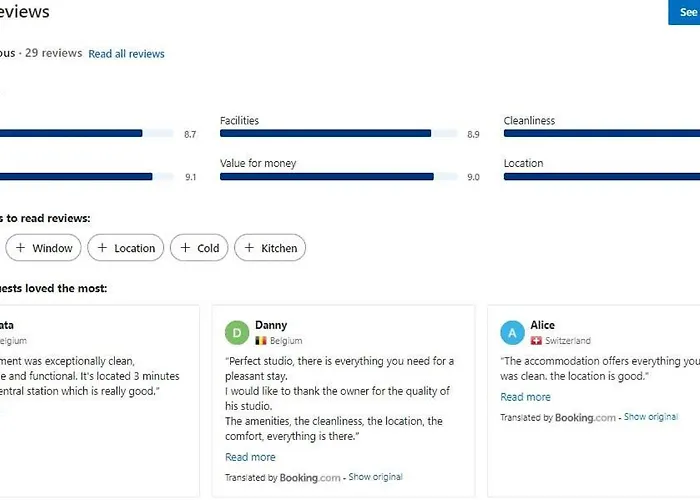Expand Alice's review with Read more

pos(525,397)
